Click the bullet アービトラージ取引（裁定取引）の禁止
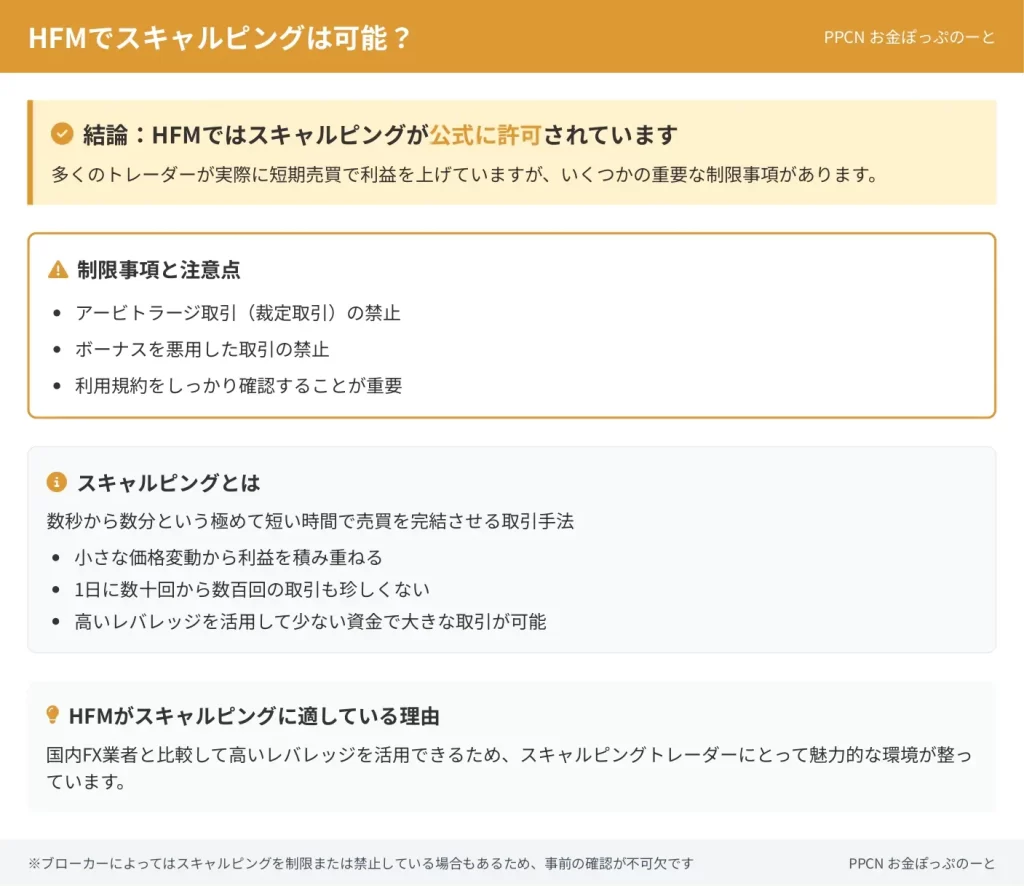1024x886 pixels. pos(238,313)
